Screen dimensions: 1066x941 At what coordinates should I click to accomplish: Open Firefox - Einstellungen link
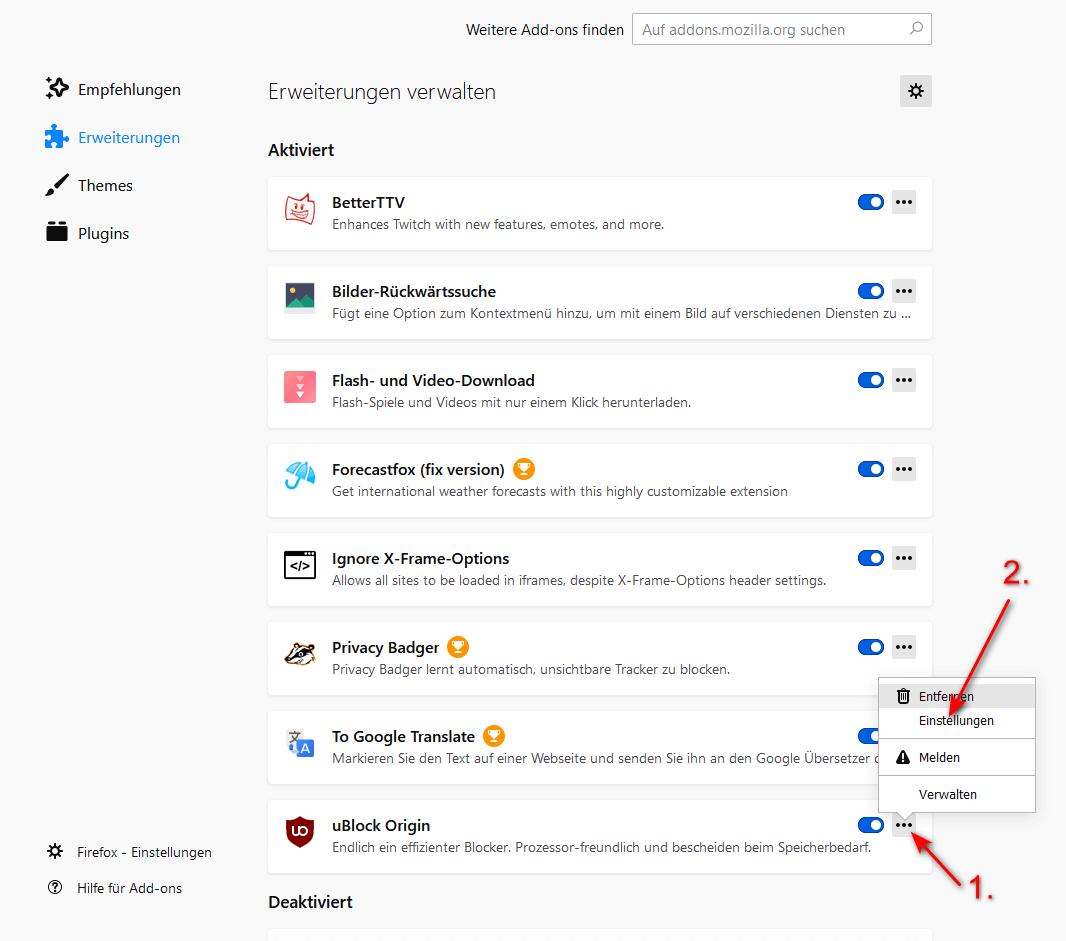(144, 852)
